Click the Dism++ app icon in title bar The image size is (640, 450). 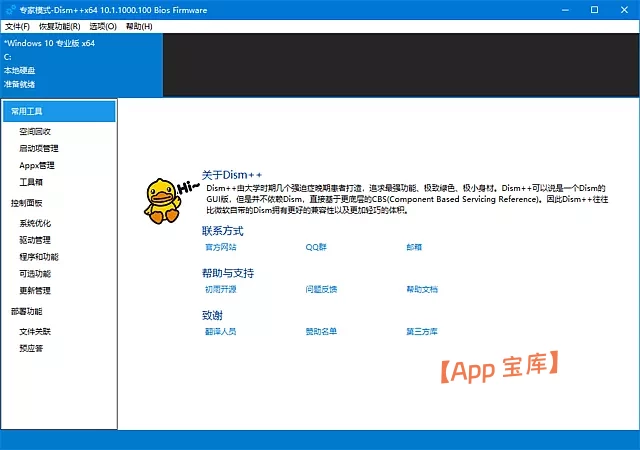point(9,9)
